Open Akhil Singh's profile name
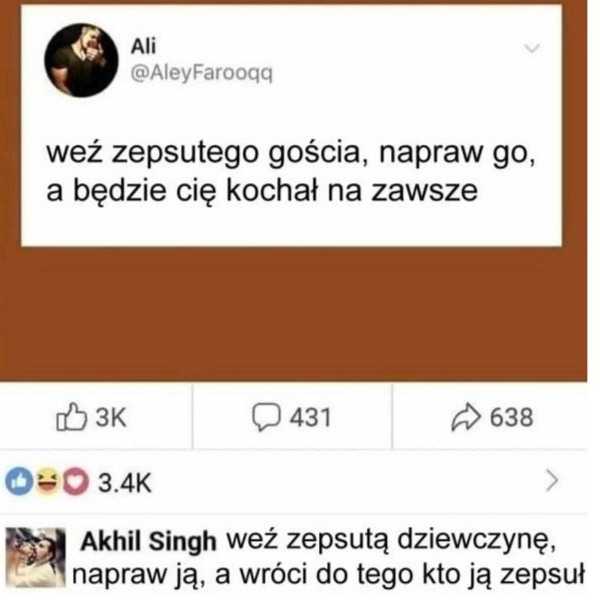The width and height of the screenshot is (600, 600). 148,542
